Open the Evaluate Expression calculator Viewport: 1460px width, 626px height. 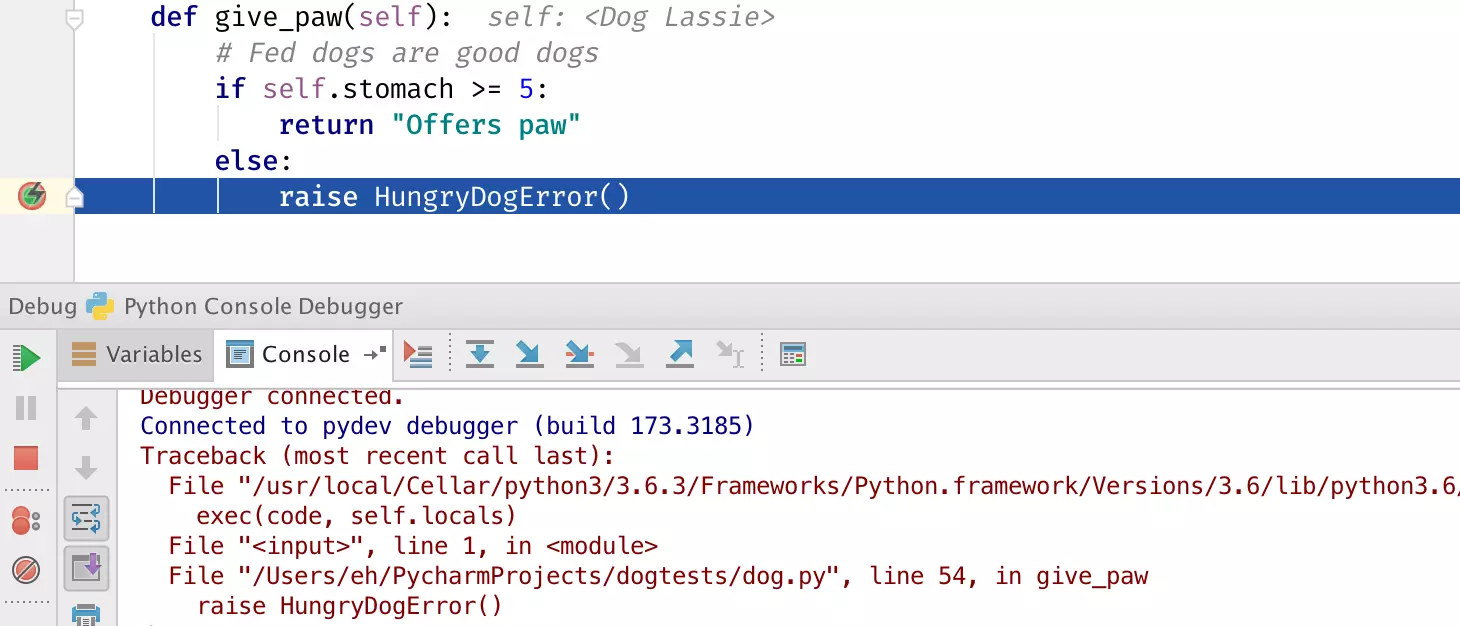[793, 354]
